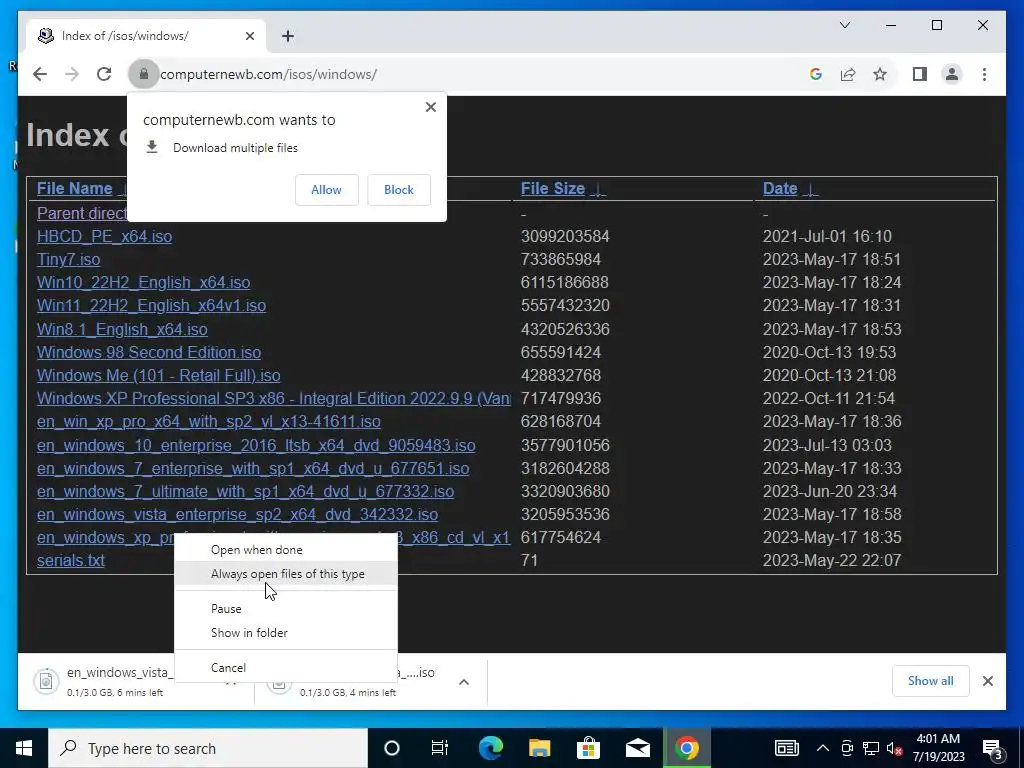Choose Open when done in context menu
1024x768 pixels.
coord(286,550)
